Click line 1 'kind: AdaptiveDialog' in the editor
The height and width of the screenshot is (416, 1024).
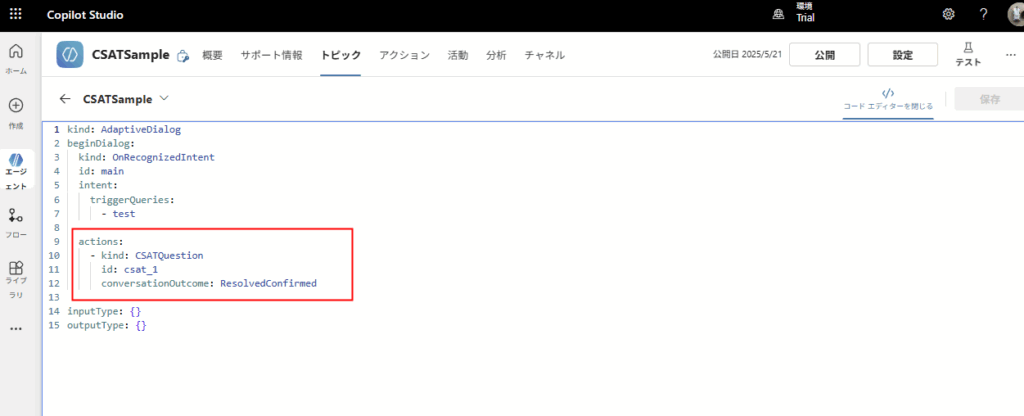[x=124, y=129]
